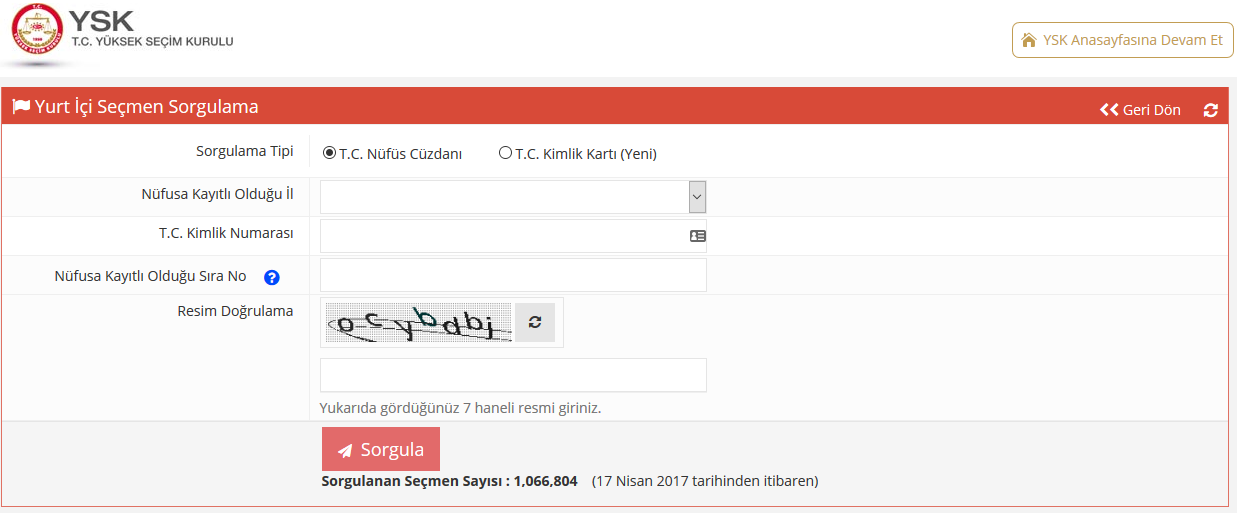Open the Nüfusa Kayıtlı Olduğu İl dropdown

point(513,197)
